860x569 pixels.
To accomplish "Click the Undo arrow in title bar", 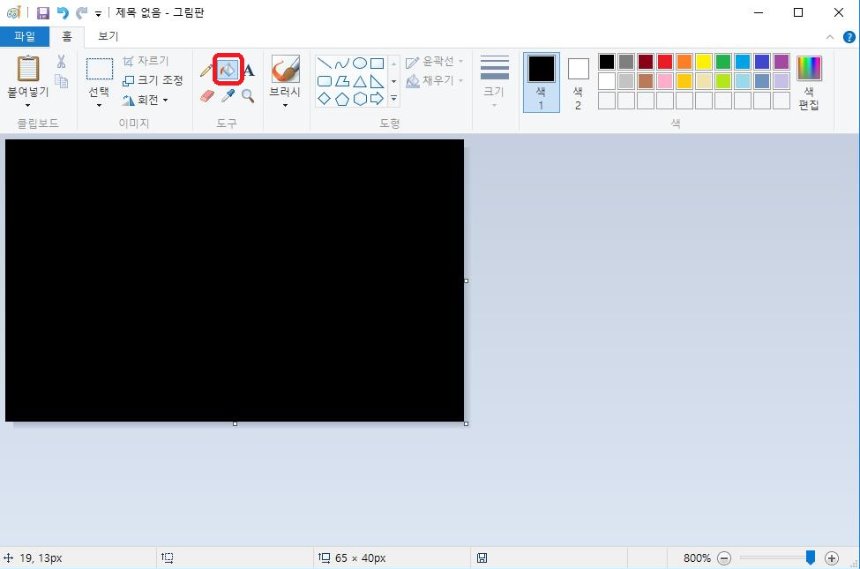I will [x=63, y=13].
